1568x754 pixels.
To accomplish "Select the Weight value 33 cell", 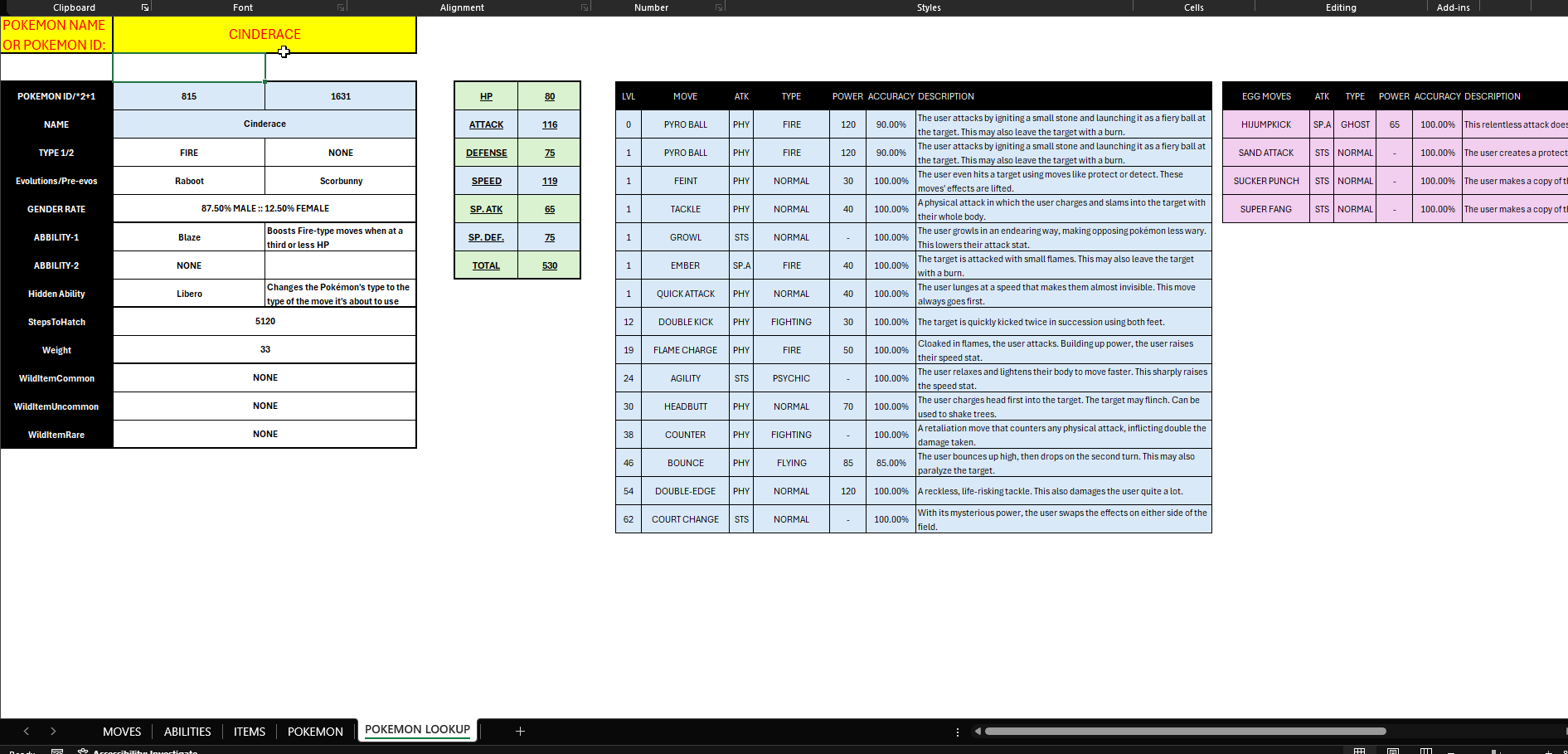I will click(x=265, y=349).
